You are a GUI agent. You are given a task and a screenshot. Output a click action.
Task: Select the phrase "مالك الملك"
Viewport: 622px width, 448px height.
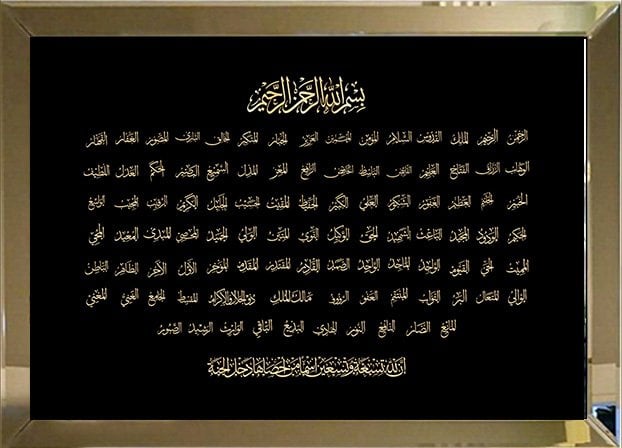tap(292, 297)
